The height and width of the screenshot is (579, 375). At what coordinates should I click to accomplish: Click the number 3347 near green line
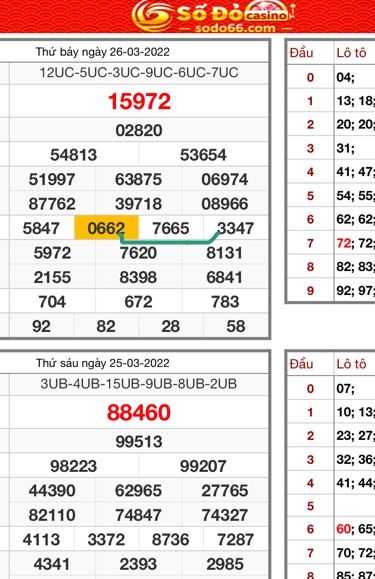click(235, 228)
